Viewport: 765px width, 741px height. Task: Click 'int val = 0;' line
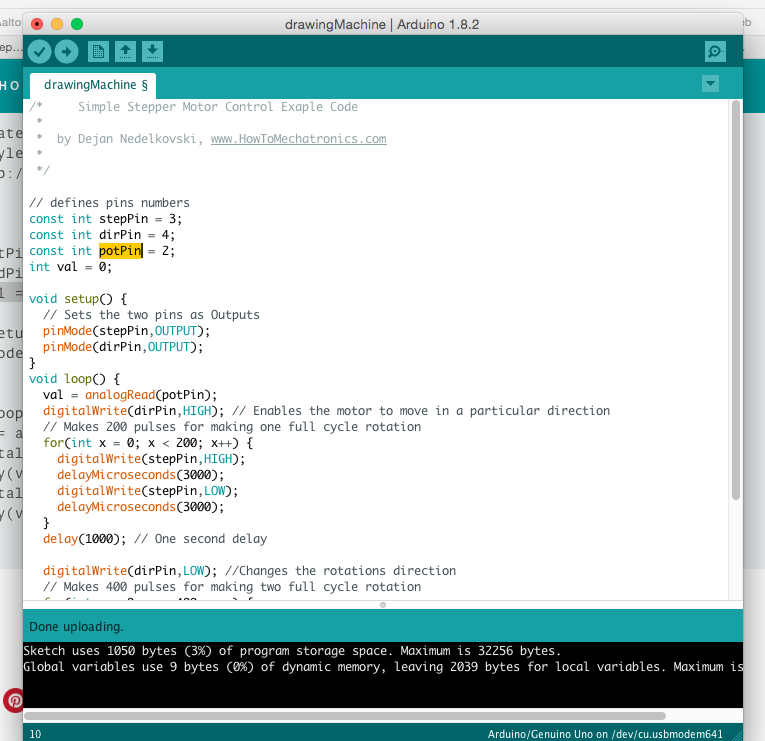click(x=70, y=267)
